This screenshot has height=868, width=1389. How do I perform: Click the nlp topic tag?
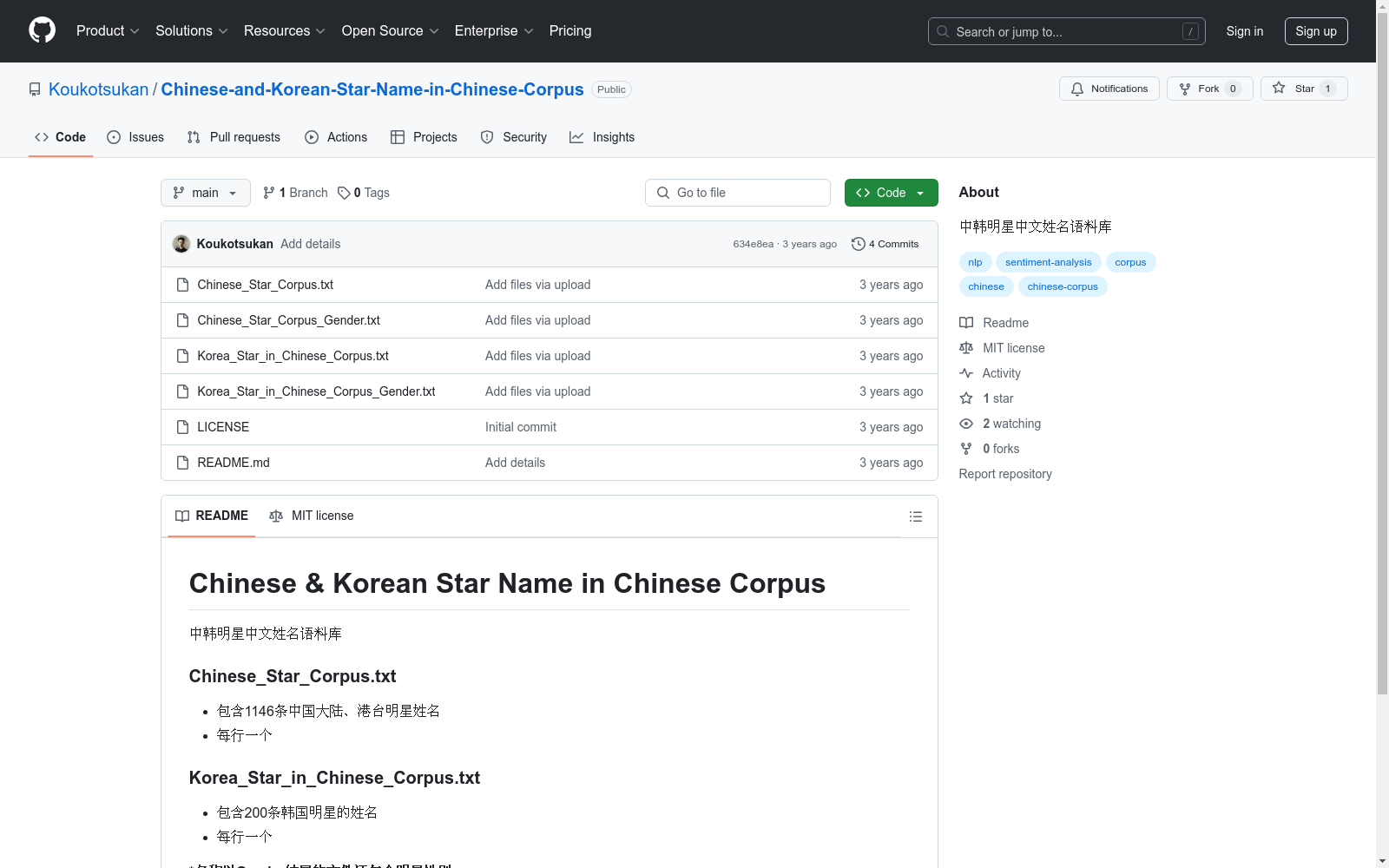pyautogui.click(x=976, y=262)
